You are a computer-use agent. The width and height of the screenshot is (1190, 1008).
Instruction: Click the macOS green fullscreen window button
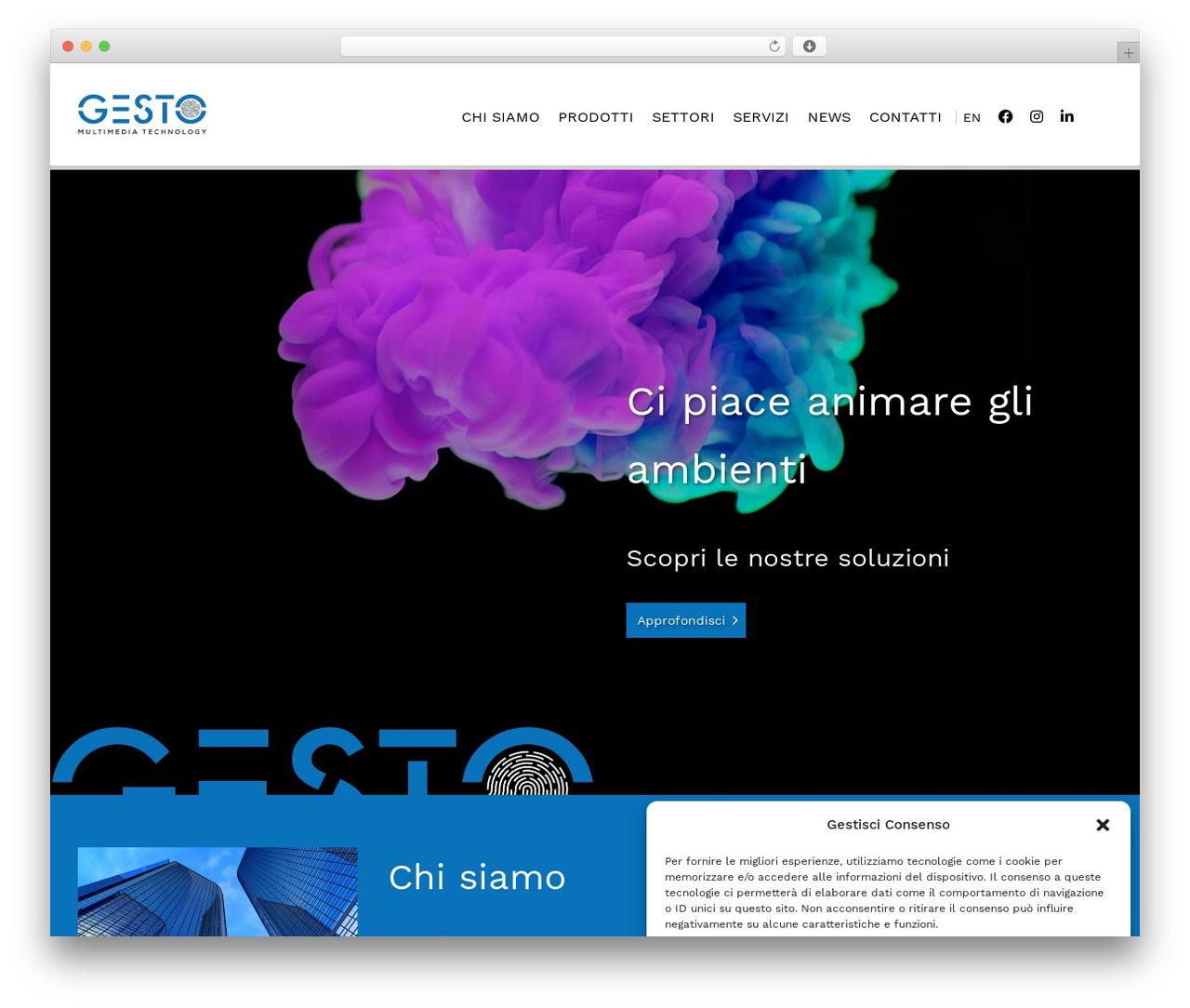(x=104, y=46)
